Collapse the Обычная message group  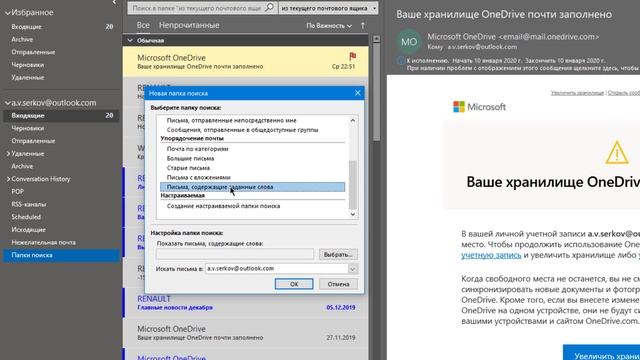130,40
